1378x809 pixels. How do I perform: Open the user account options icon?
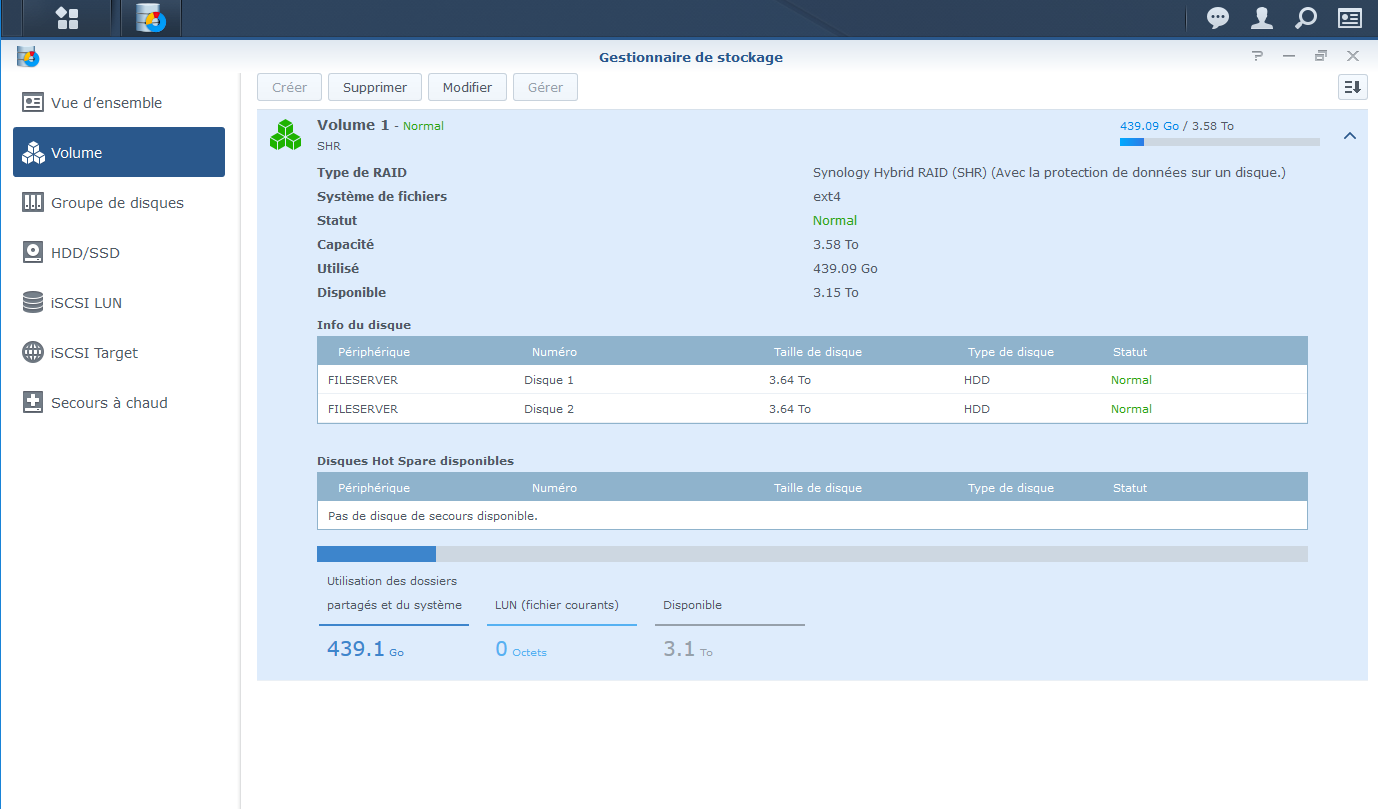(x=1262, y=18)
